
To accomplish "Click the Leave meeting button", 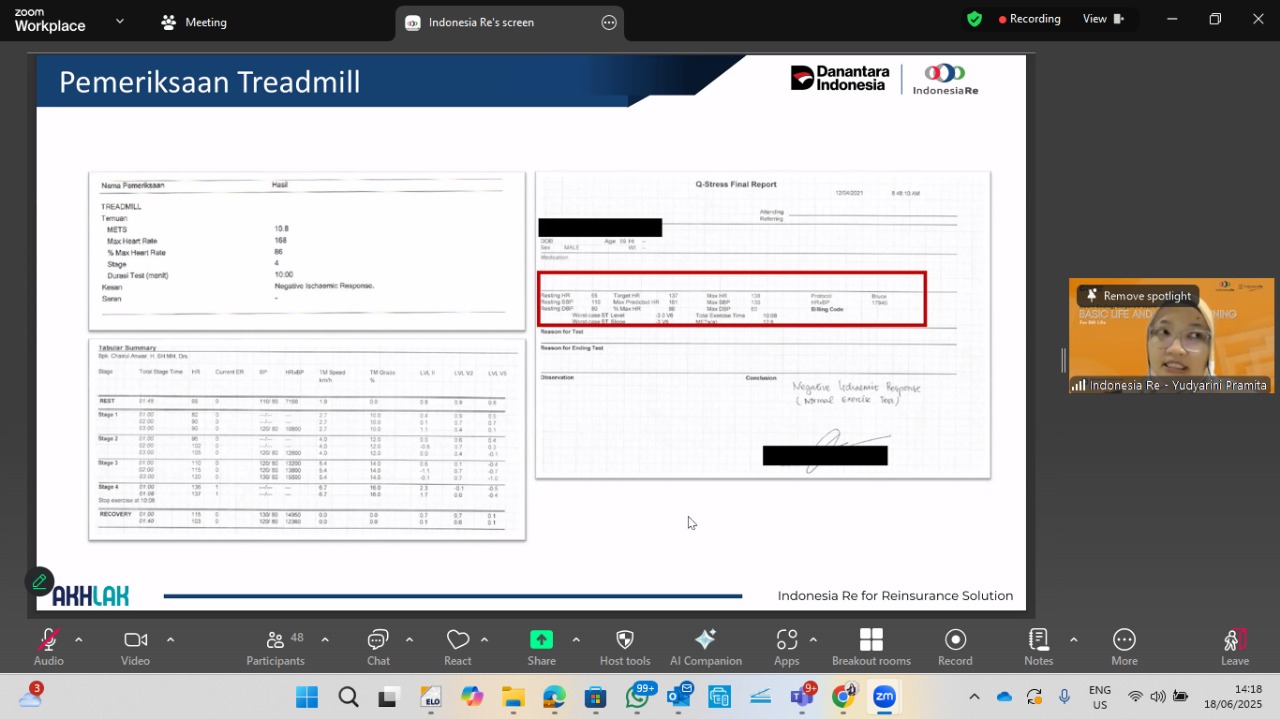I will click(1235, 647).
